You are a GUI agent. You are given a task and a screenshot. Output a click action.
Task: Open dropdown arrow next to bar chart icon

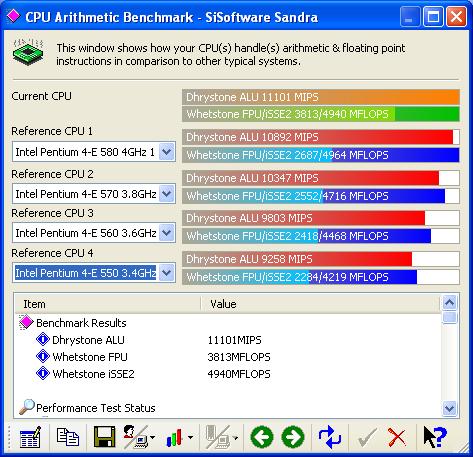(190, 437)
